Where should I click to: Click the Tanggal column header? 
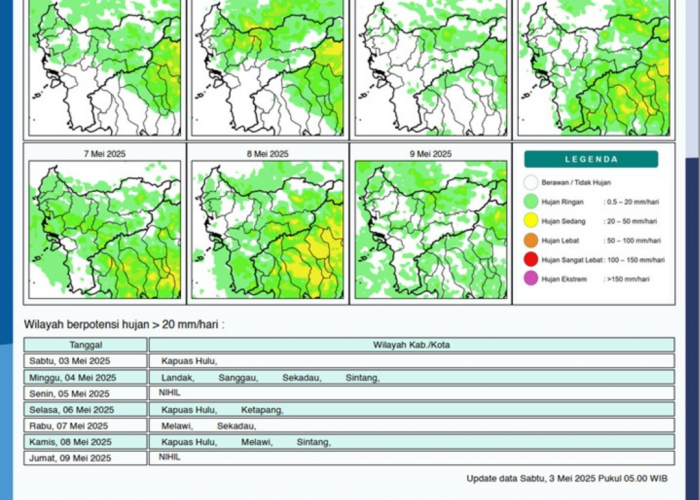[86, 345]
